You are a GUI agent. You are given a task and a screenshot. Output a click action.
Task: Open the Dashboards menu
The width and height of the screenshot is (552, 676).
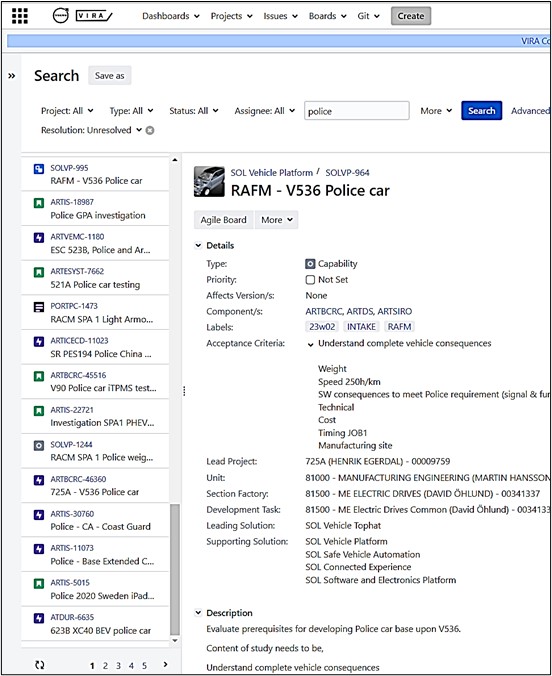pyautogui.click(x=171, y=16)
